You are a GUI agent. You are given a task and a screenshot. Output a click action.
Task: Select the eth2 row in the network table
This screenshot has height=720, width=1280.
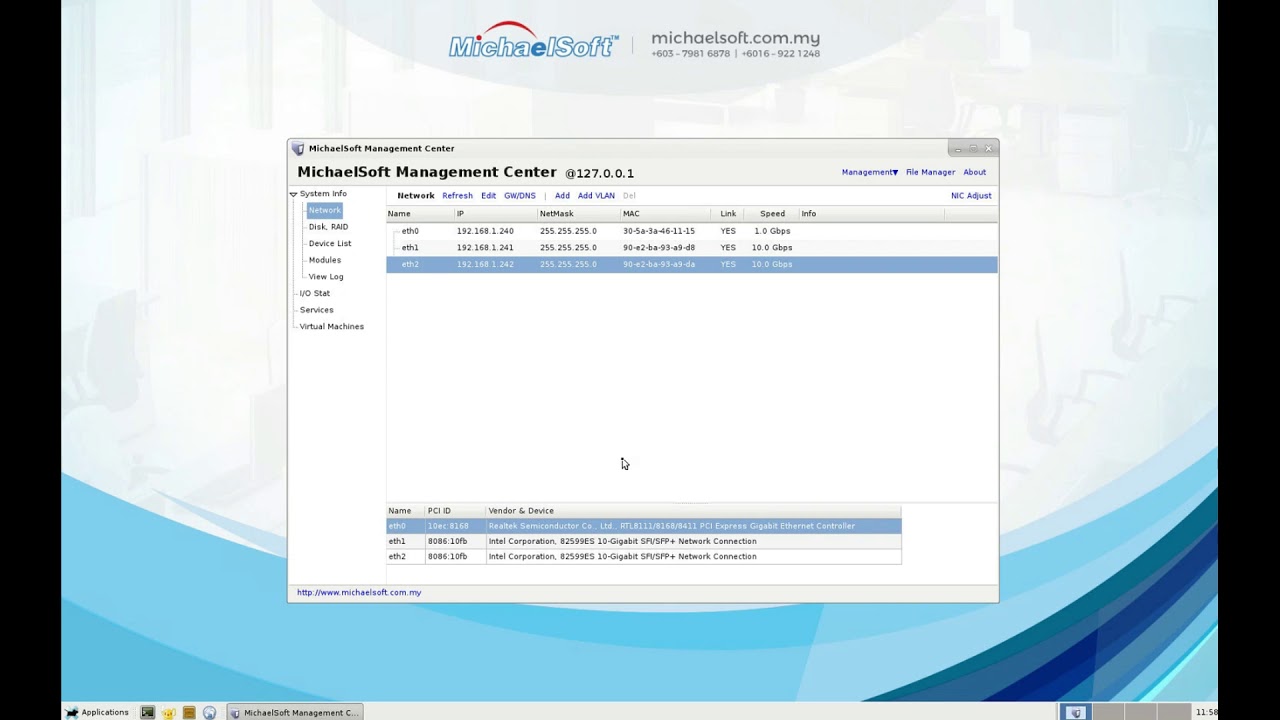click(x=692, y=264)
